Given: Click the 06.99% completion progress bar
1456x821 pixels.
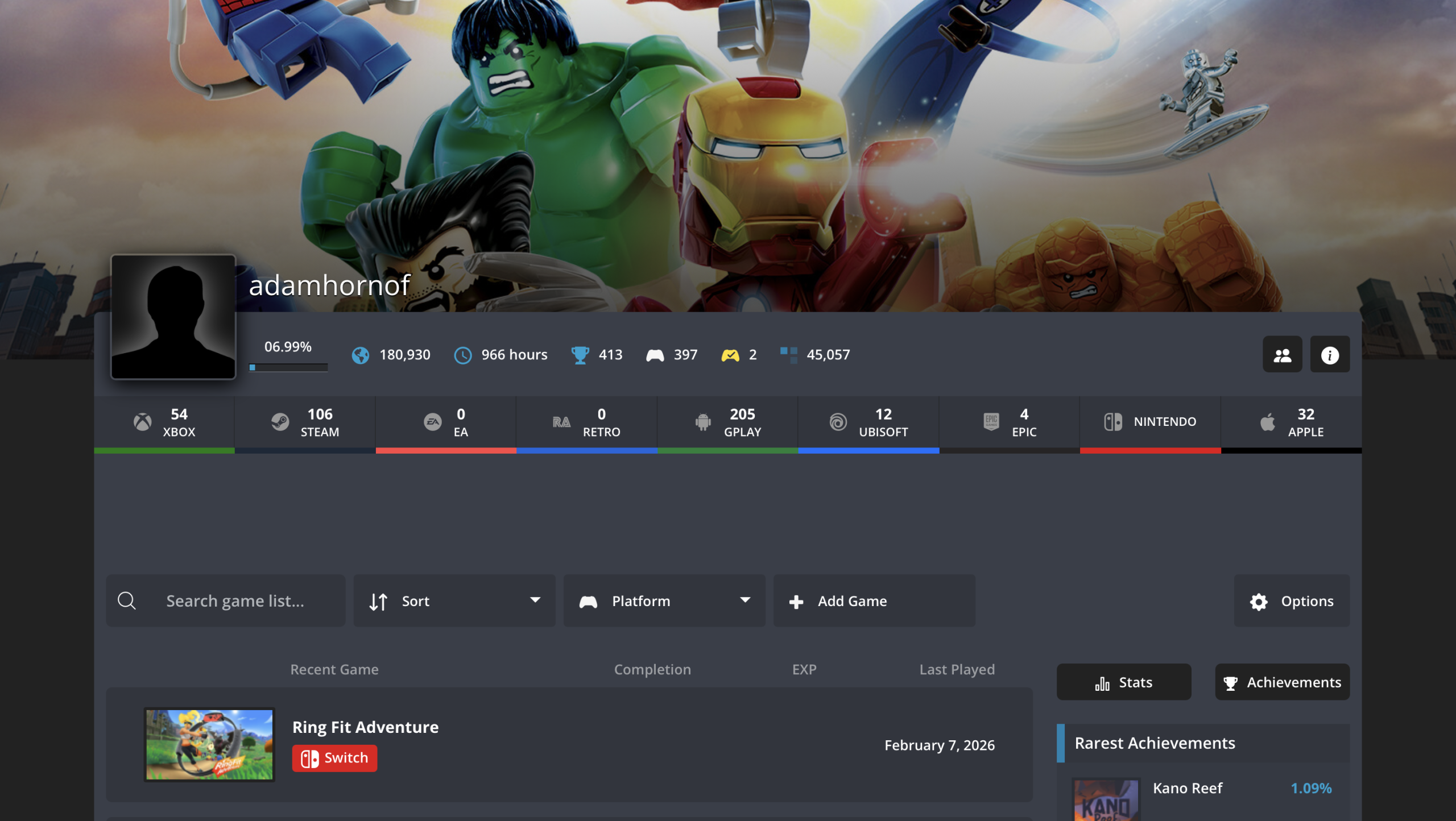Looking at the screenshot, I should [x=288, y=367].
